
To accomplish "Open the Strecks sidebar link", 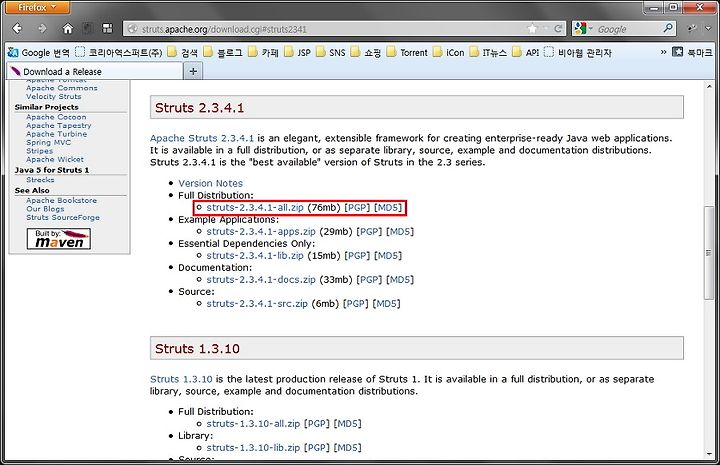I will pos(40,180).
